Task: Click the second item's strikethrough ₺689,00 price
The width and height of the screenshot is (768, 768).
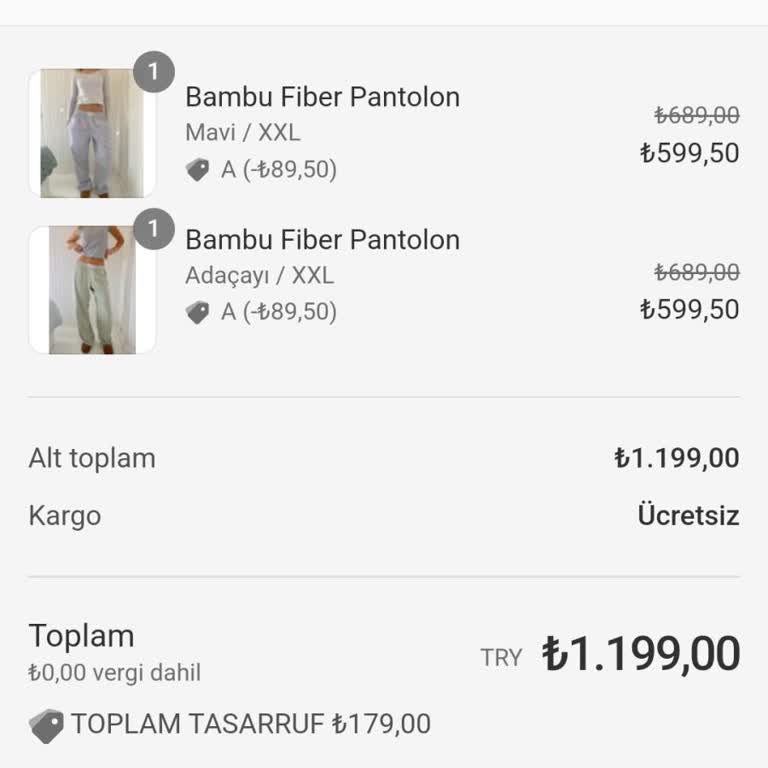Action: [x=697, y=272]
